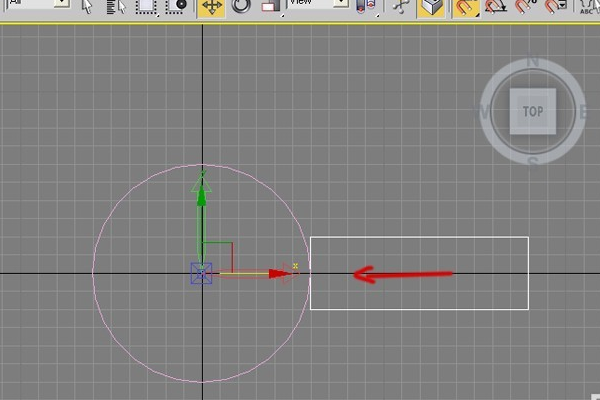
Task: Activate the Select and Manipulate tool
Action: (401, 7)
